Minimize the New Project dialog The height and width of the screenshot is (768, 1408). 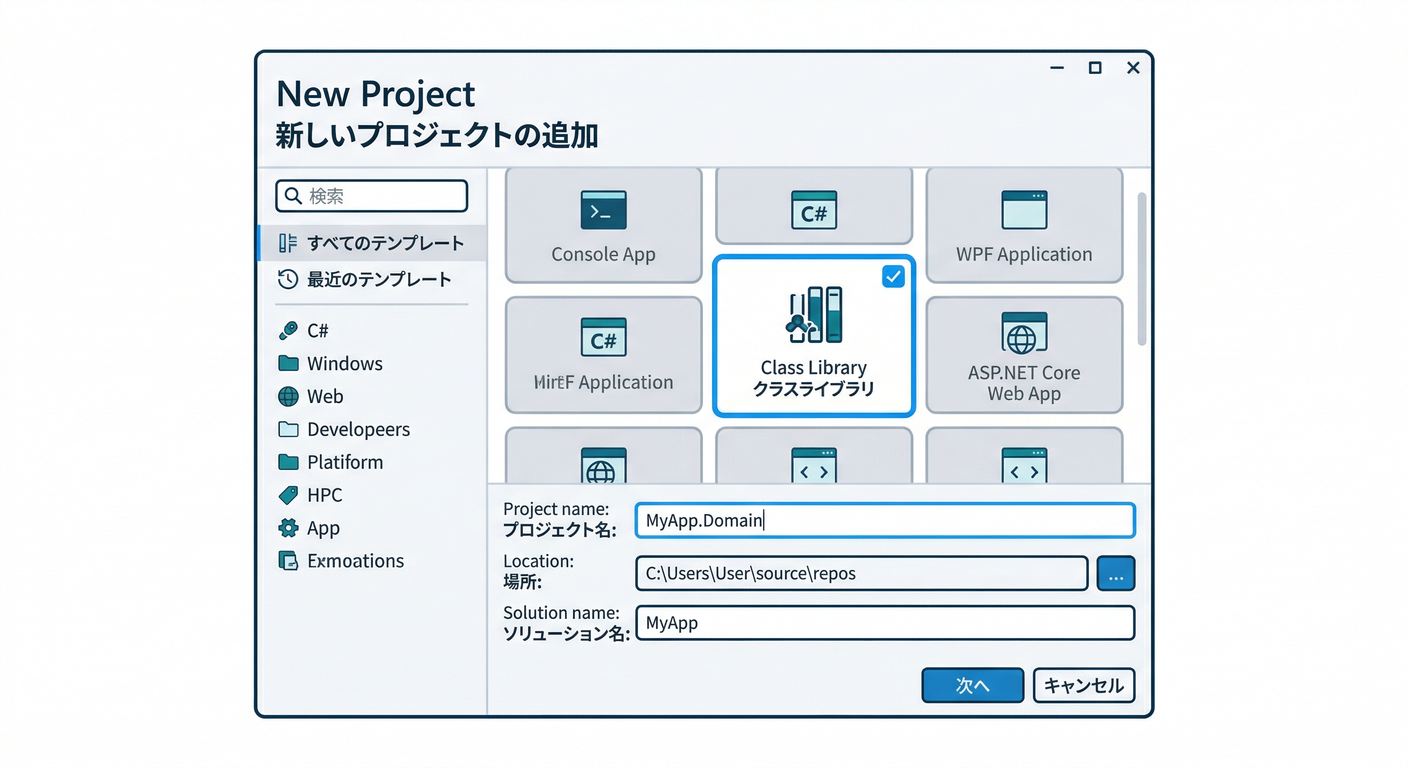point(1057,68)
